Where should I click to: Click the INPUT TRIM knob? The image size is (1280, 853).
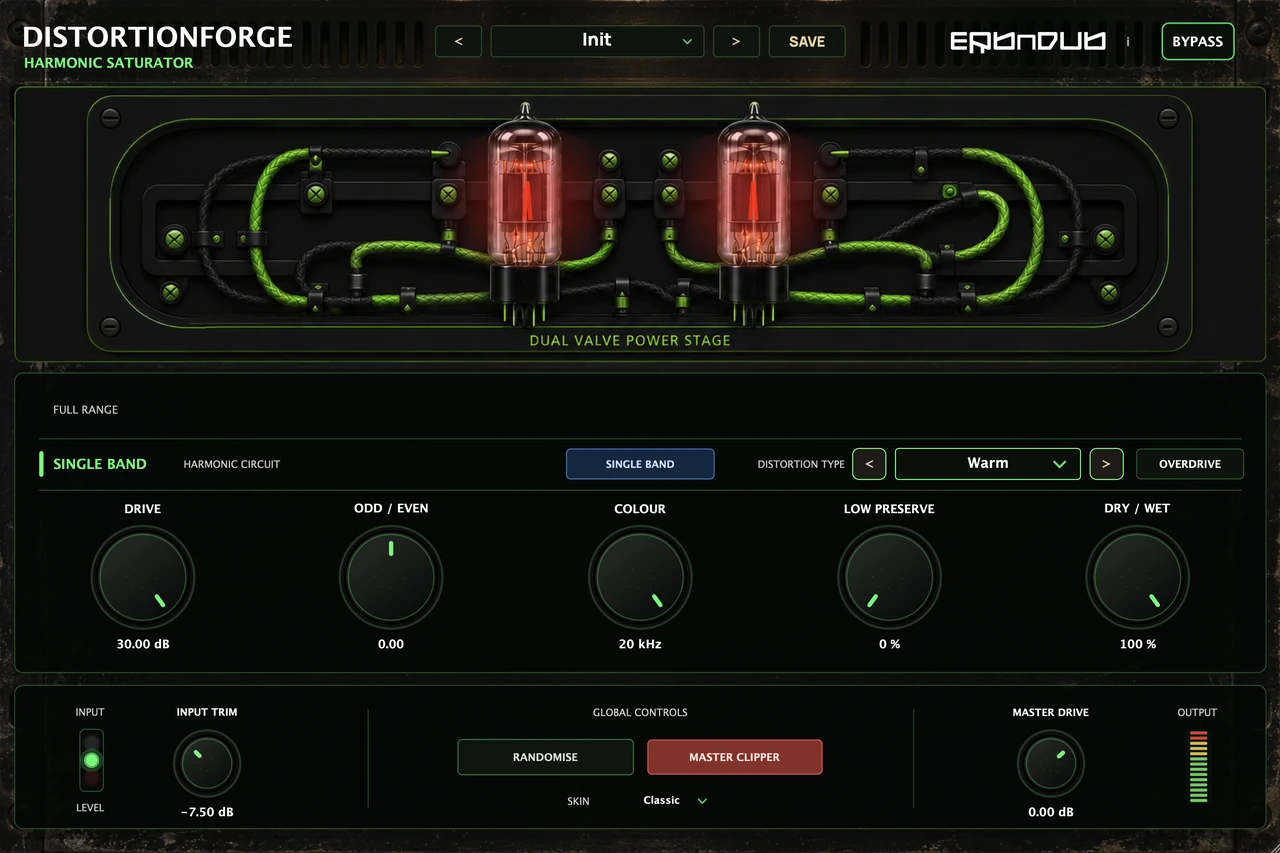pyautogui.click(x=207, y=765)
